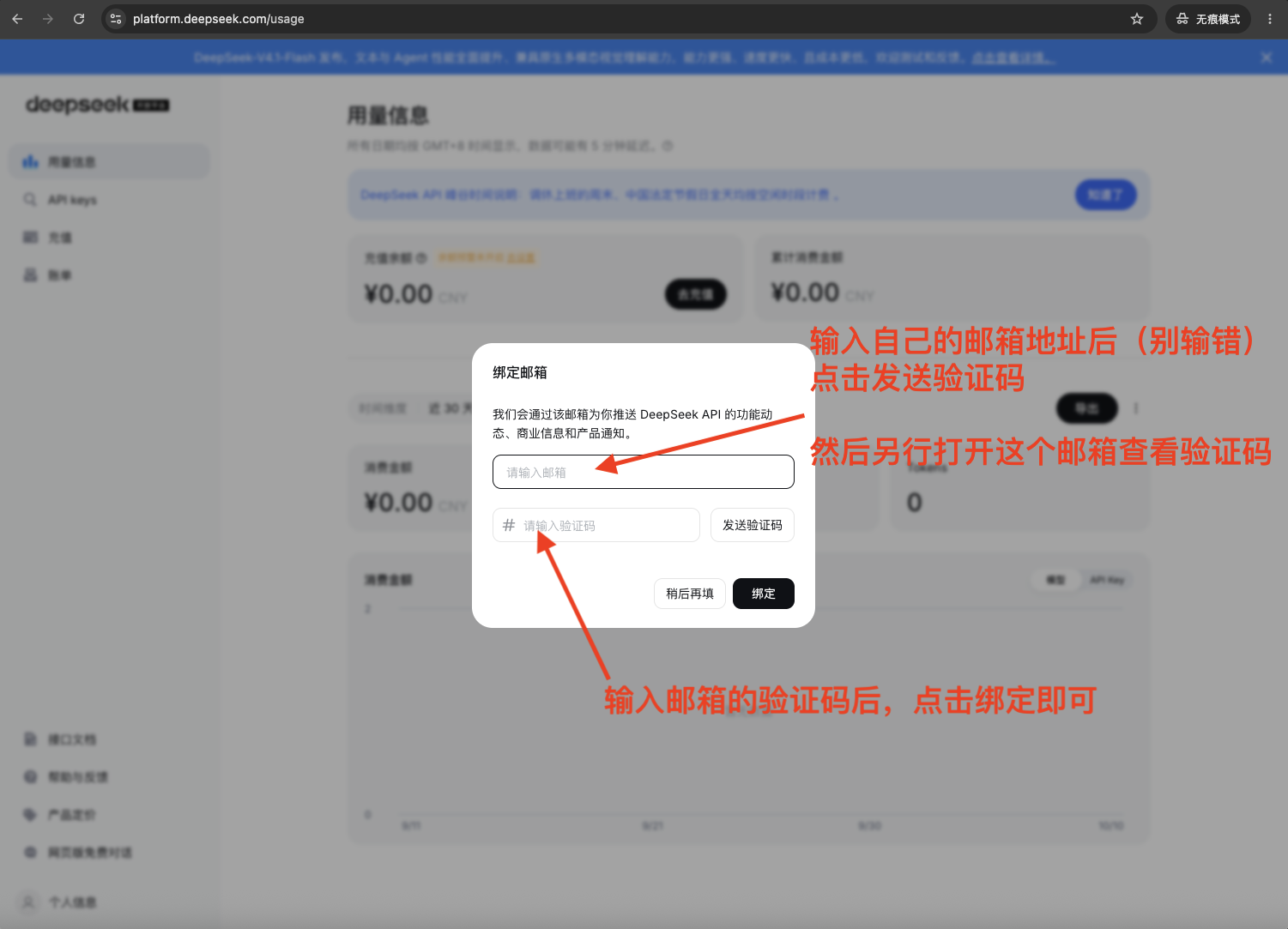
Task: Click 稍后再填 to skip email binding
Action: coord(690,594)
